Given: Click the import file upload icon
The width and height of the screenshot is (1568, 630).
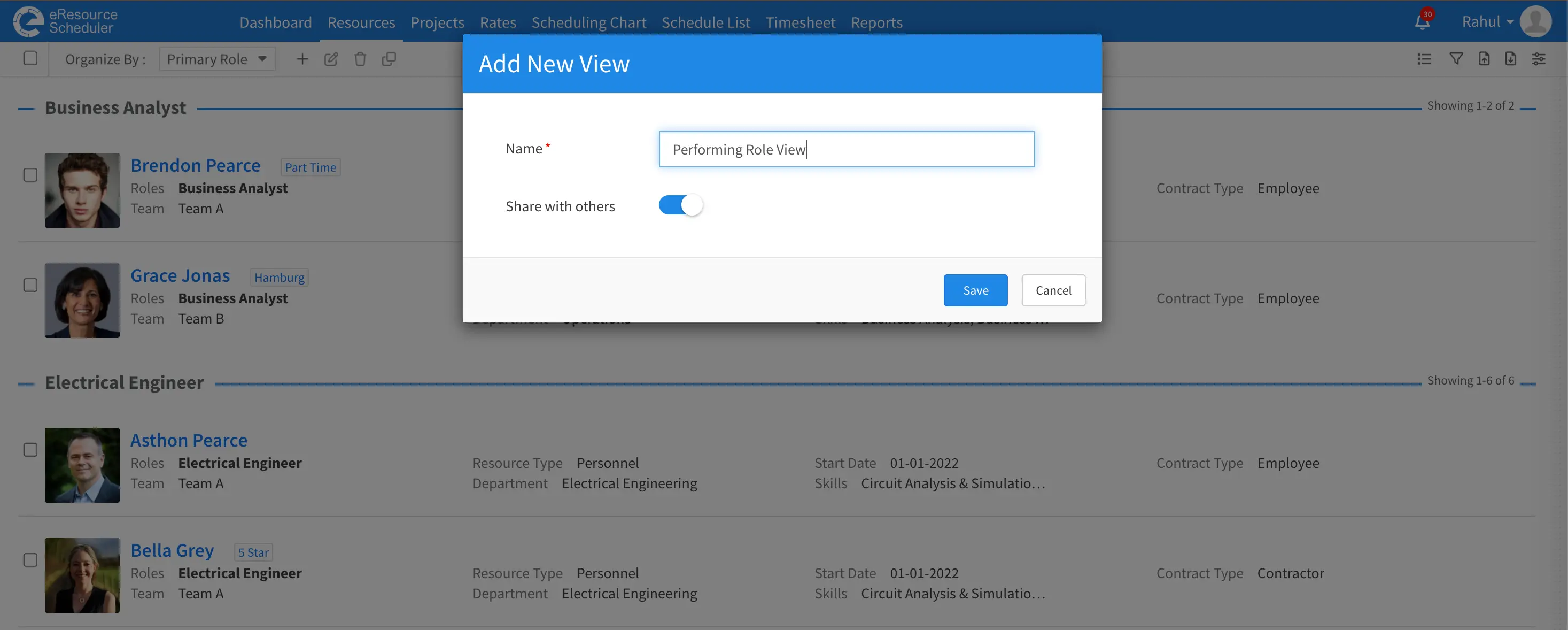Looking at the screenshot, I should click(x=1484, y=58).
